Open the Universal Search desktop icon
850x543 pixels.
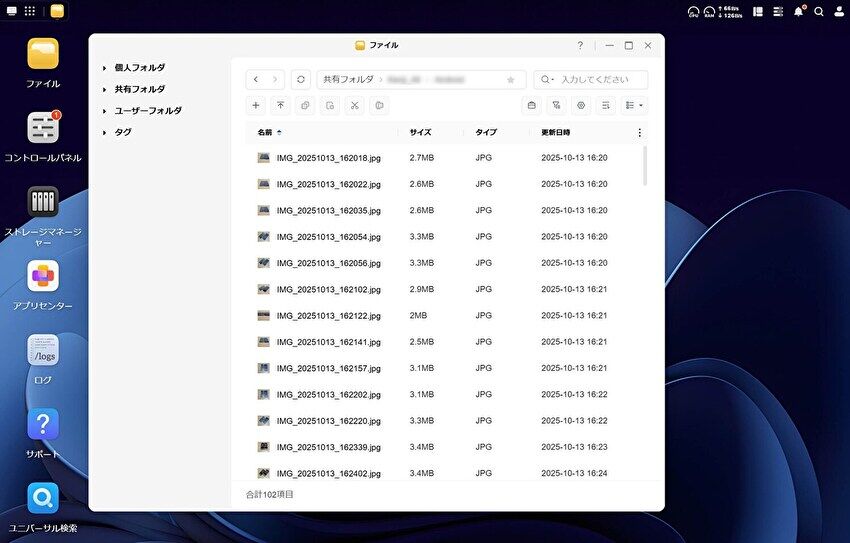[x=42, y=497]
